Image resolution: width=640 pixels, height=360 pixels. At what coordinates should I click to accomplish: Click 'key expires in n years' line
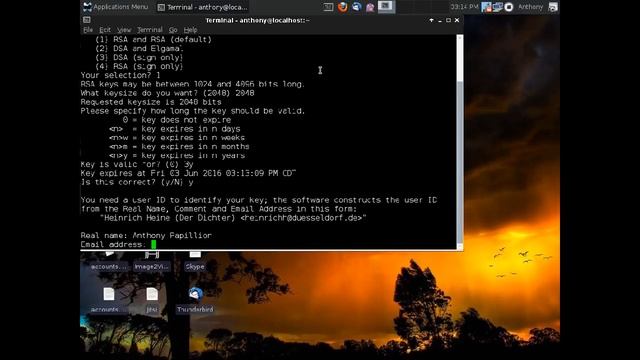coord(177,156)
